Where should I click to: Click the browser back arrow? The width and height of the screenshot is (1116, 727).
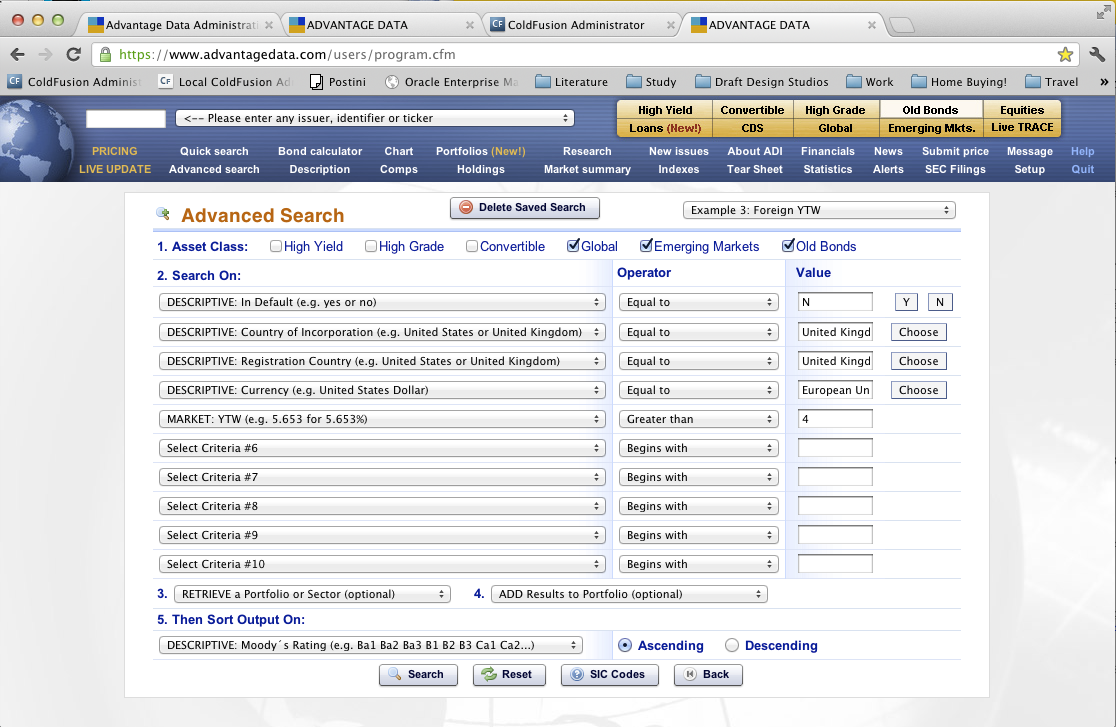click(18, 54)
